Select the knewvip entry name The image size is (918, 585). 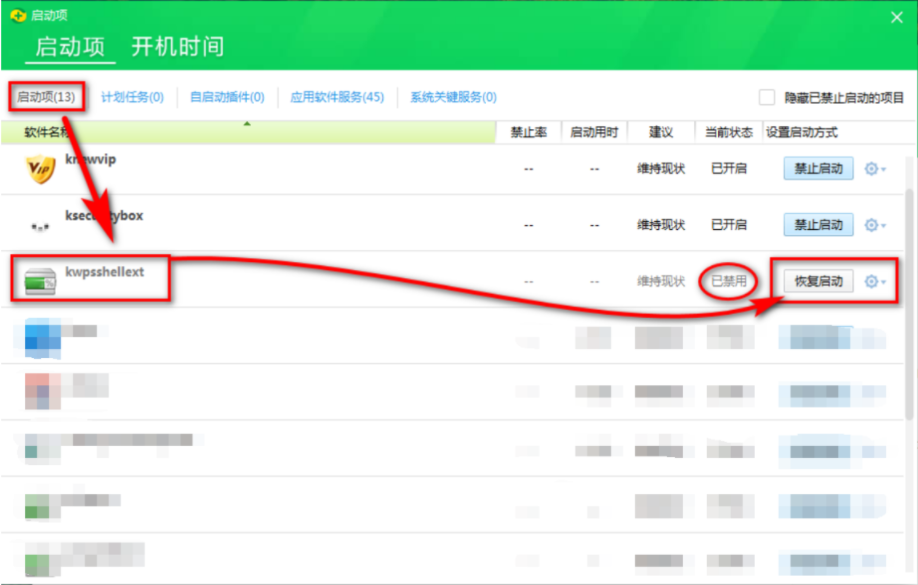click(90, 159)
